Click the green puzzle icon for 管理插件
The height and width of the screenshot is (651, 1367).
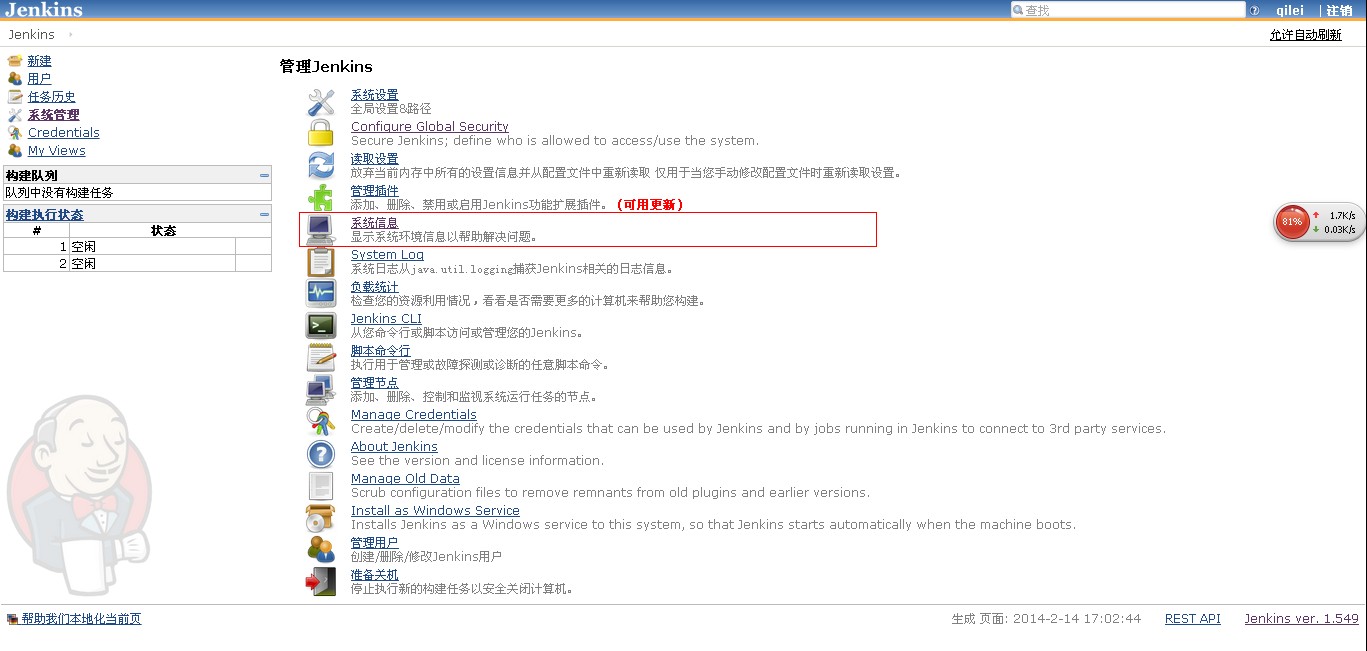click(x=321, y=198)
